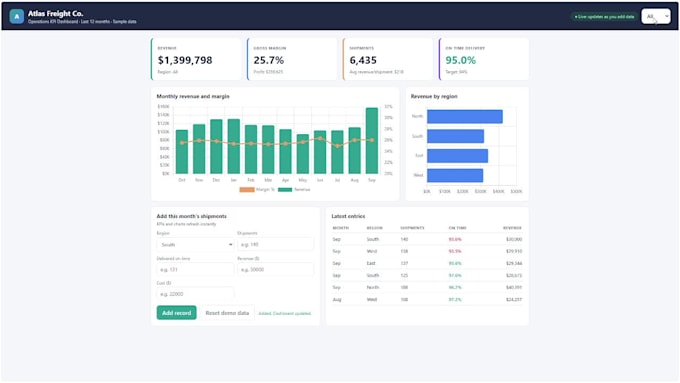Select the Revenue KPI card

point(196,59)
